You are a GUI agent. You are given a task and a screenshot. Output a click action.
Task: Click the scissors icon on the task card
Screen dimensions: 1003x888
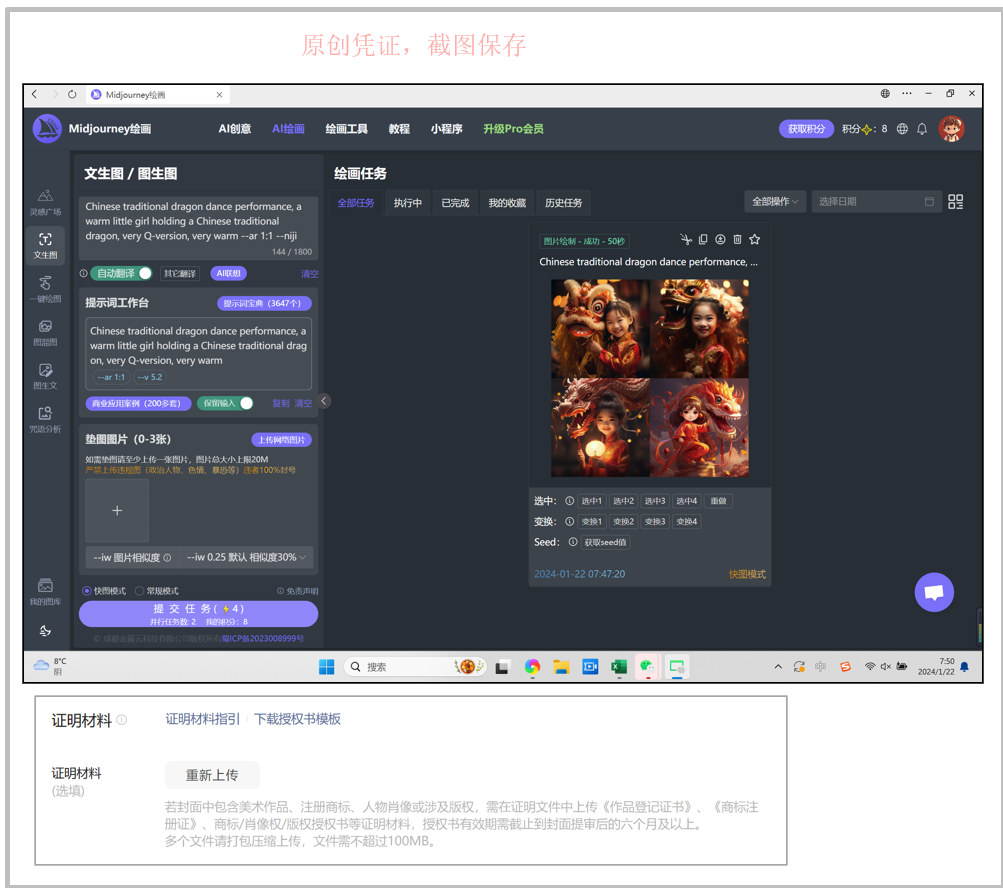pos(686,239)
